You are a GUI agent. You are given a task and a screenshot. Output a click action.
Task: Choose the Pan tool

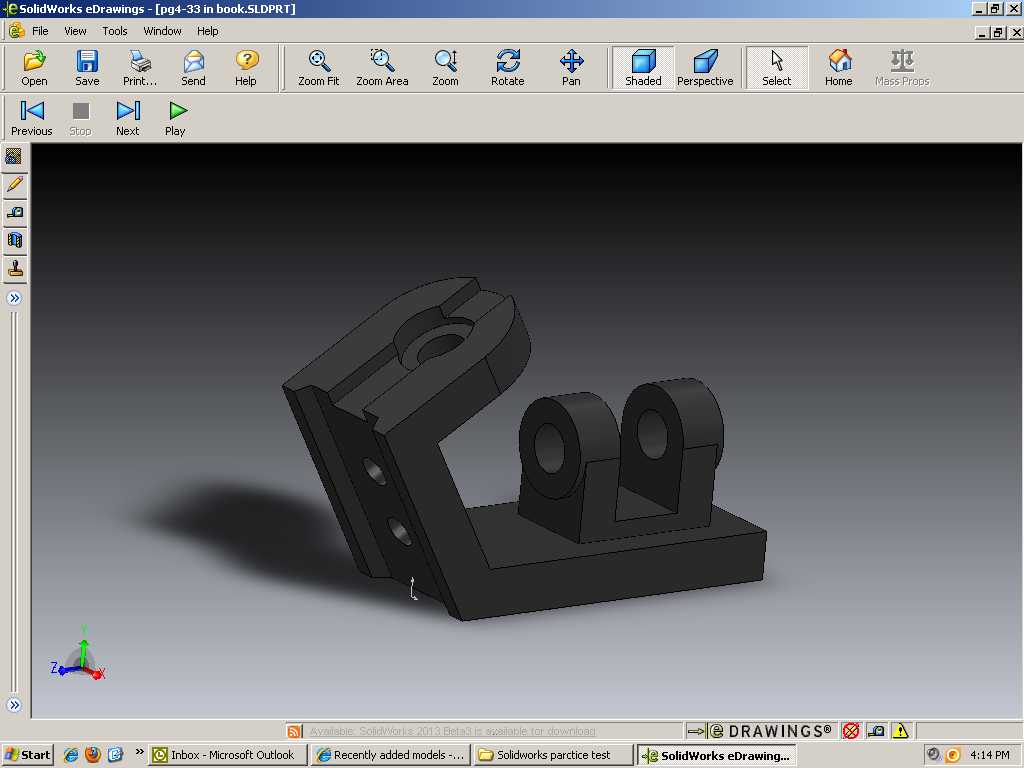[x=571, y=68]
